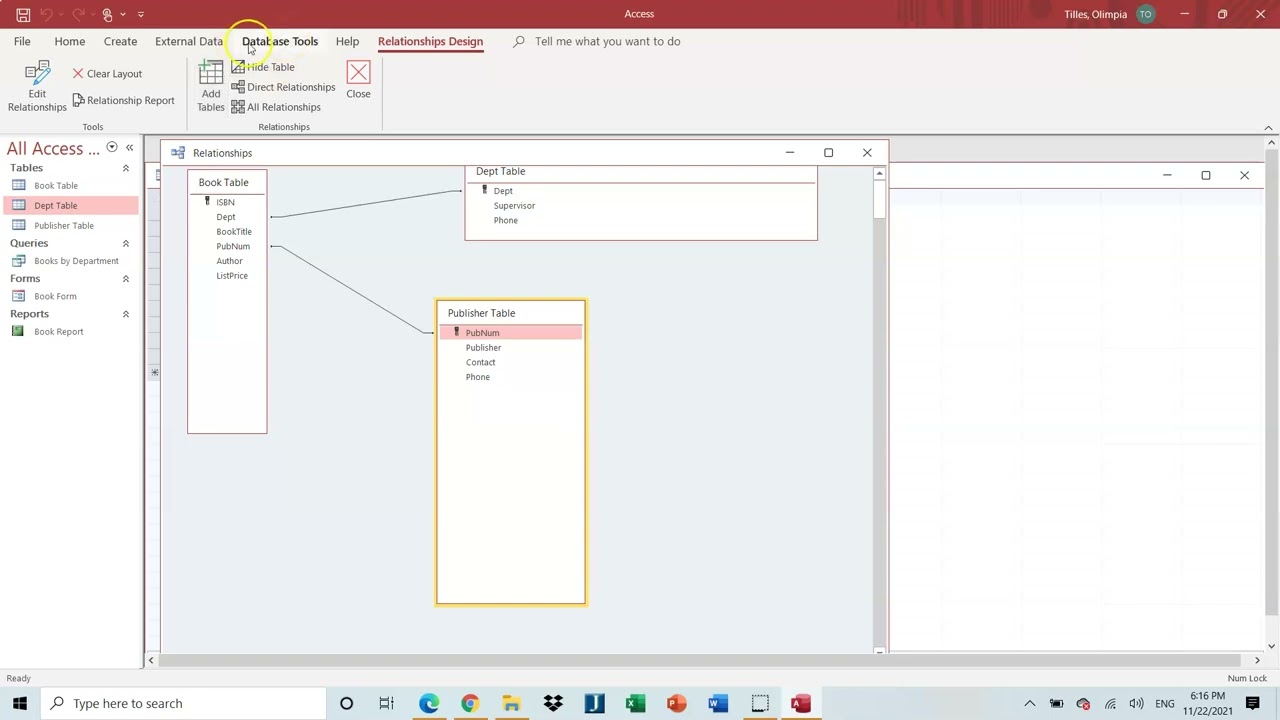Open Google Chrome from the taskbar

click(x=470, y=703)
